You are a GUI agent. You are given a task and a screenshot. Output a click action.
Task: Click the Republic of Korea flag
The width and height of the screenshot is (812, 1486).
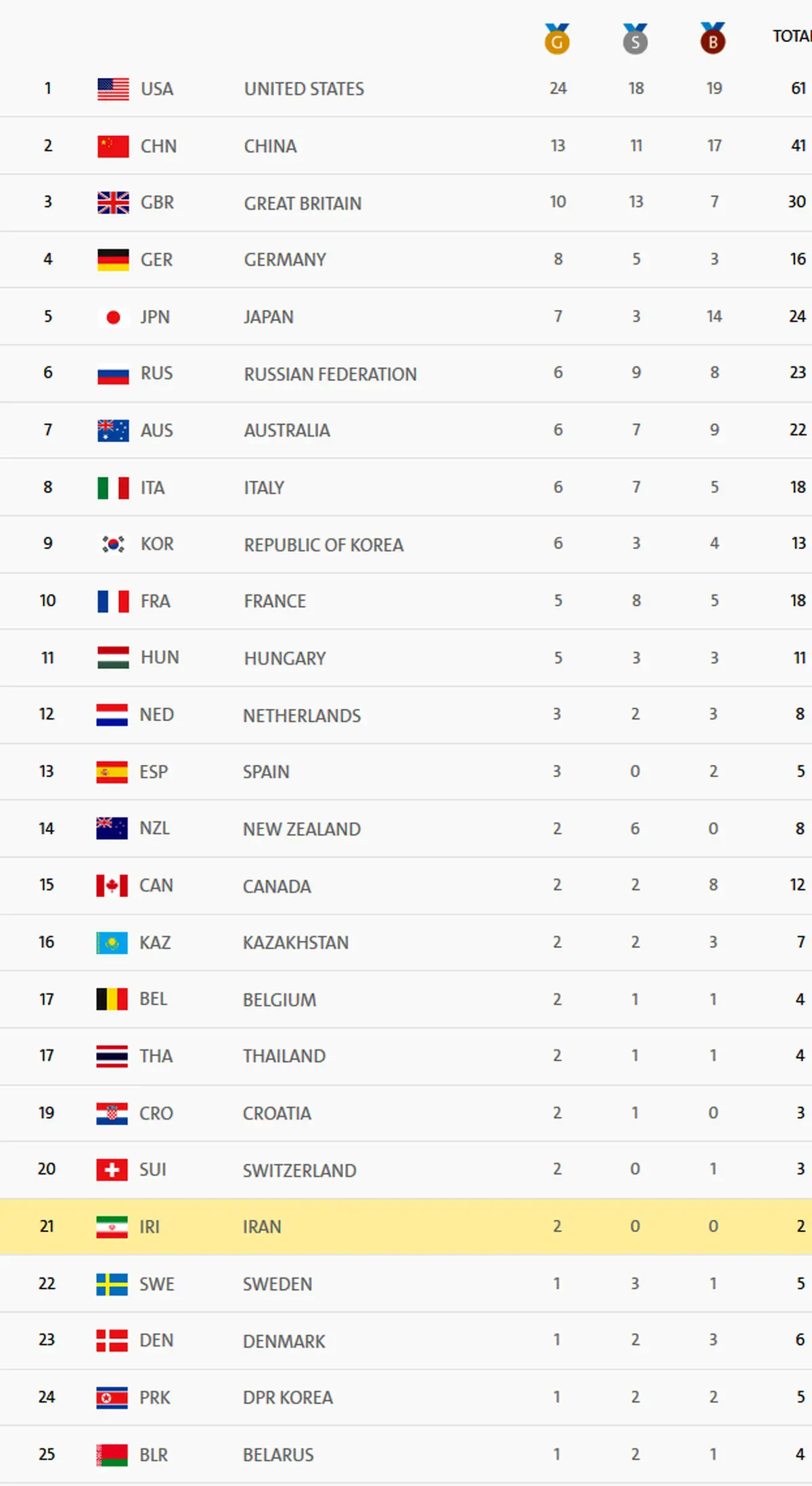113,544
